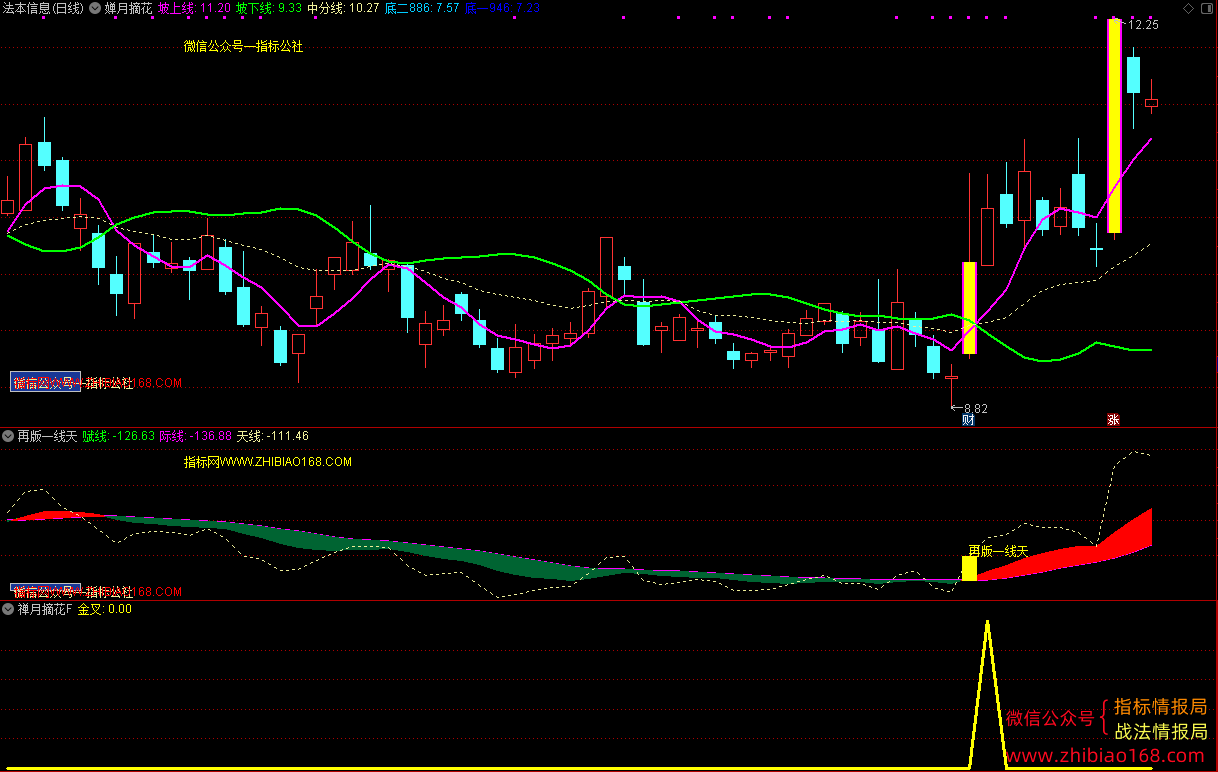Viewport: 1218px width, 772px height.
Task: Open the main chart indicator dropdown arrow
Action: [x=94, y=8]
